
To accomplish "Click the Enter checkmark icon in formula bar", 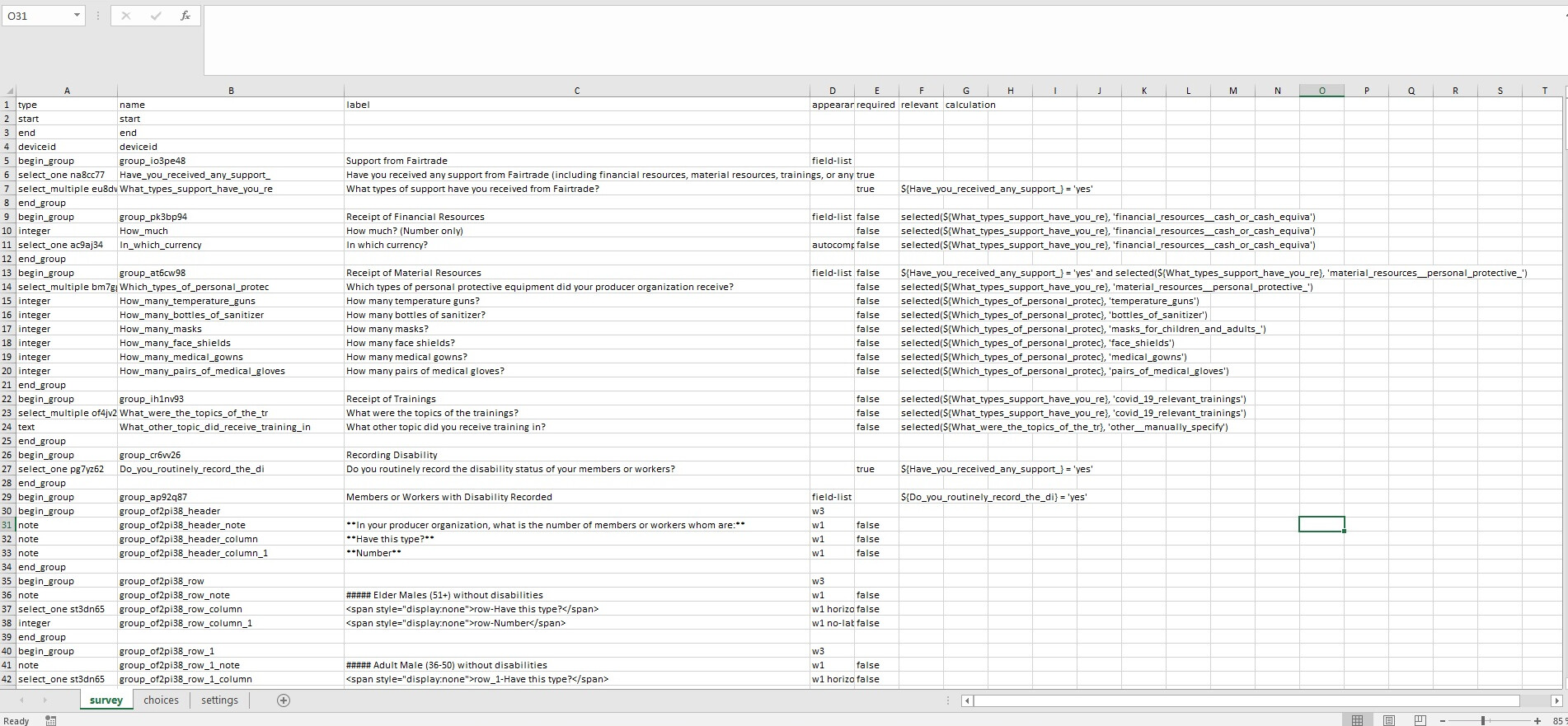I will pos(155,16).
